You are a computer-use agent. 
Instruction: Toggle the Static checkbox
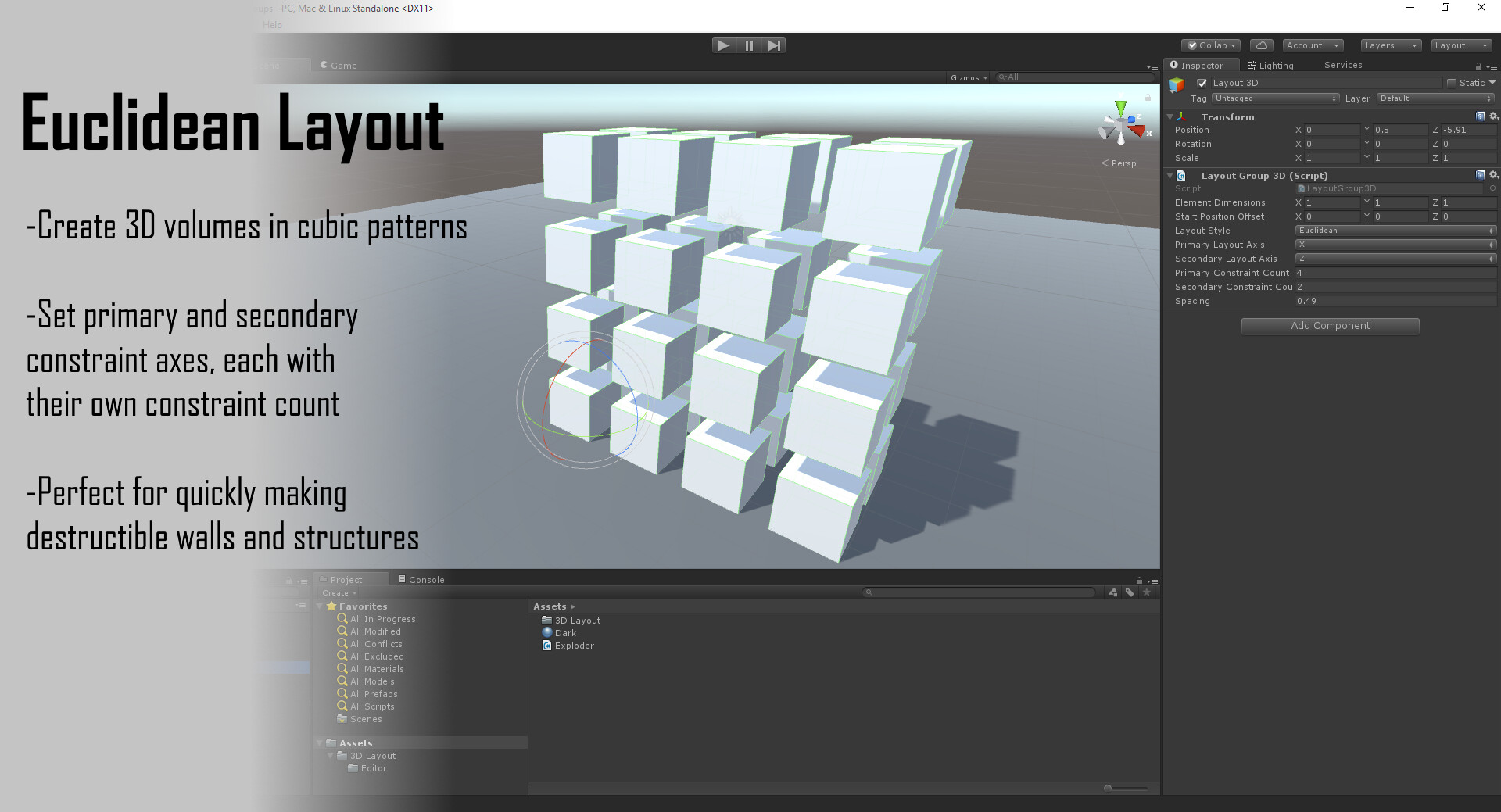(1452, 83)
